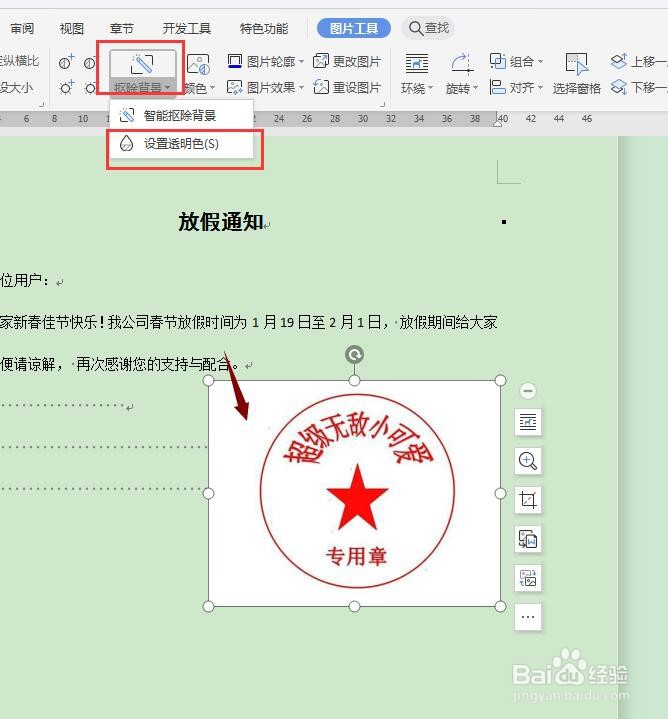The width and height of the screenshot is (668, 719).
Task: Expand the 抠除背景 dropdown arrow
Action: pyautogui.click(x=168, y=87)
